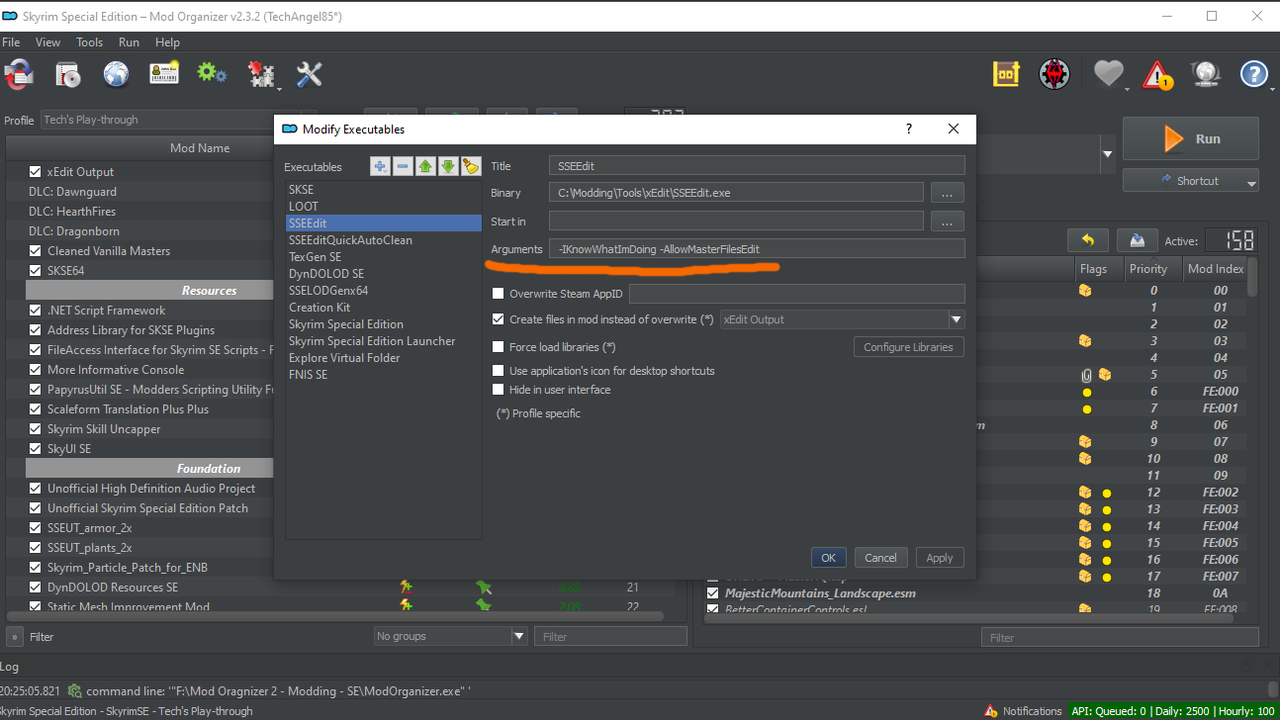The height and width of the screenshot is (720, 1280).
Task: Toggle MajesticMountains_Landscape.esm plugin checkbox
Action: tap(713, 593)
